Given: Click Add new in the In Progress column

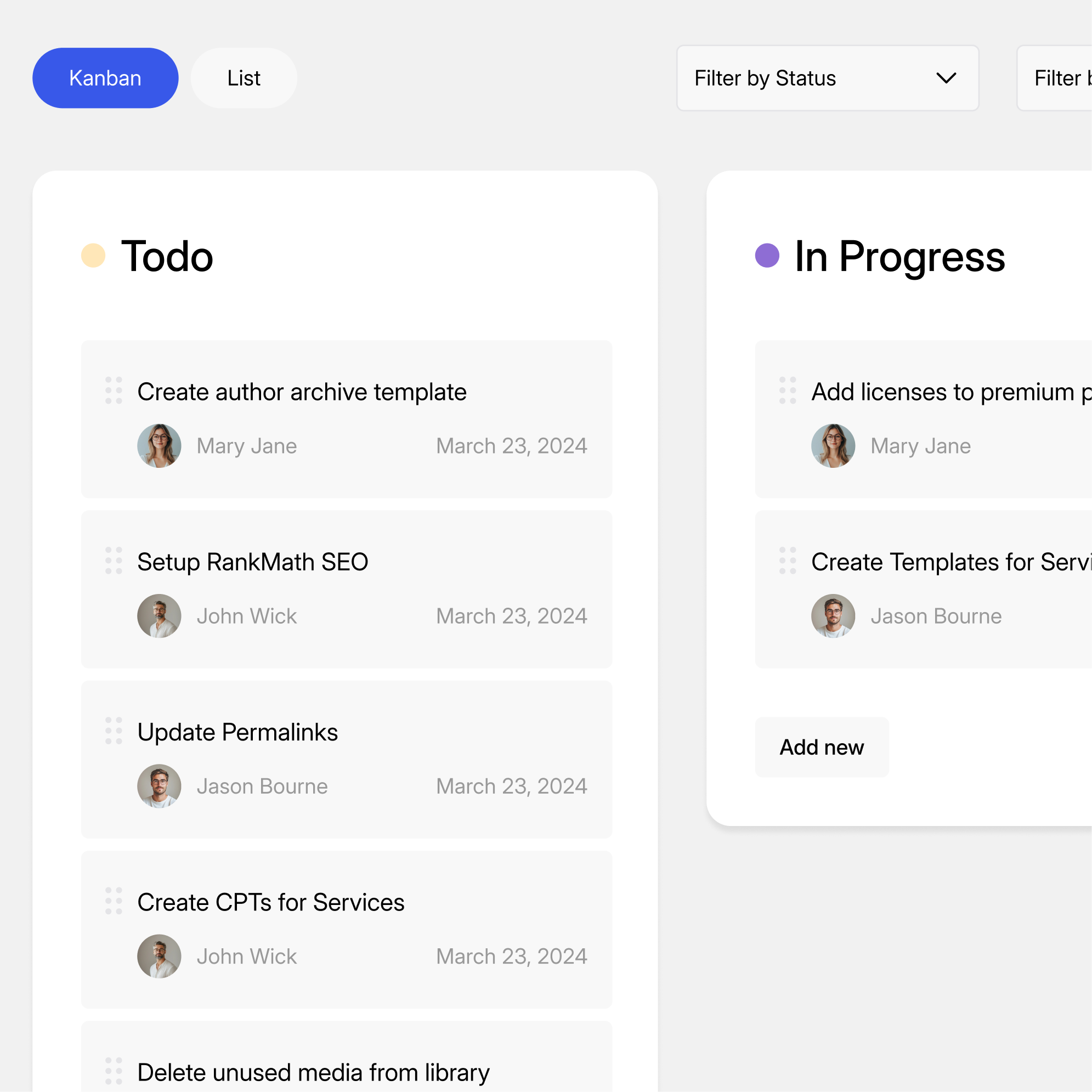Looking at the screenshot, I should tap(822, 747).
